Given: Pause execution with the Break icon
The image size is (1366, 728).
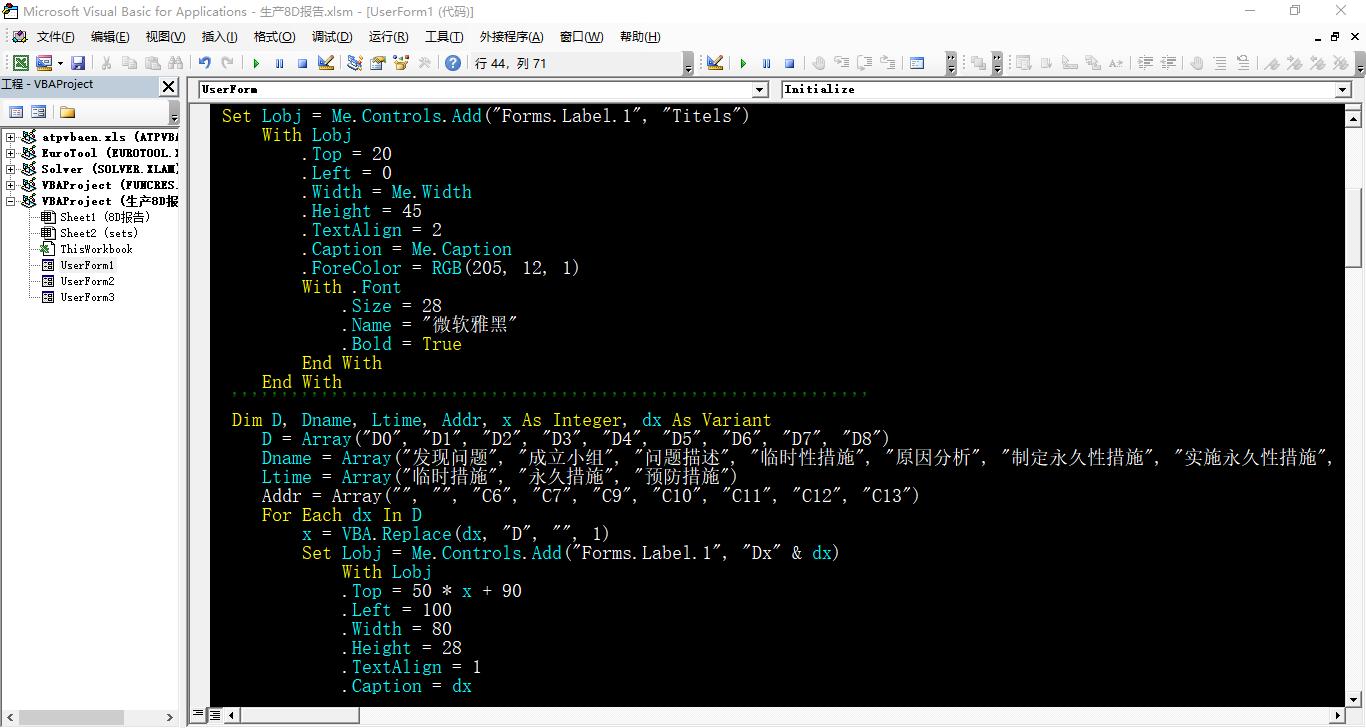Looking at the screenshot, I should 279,62.
